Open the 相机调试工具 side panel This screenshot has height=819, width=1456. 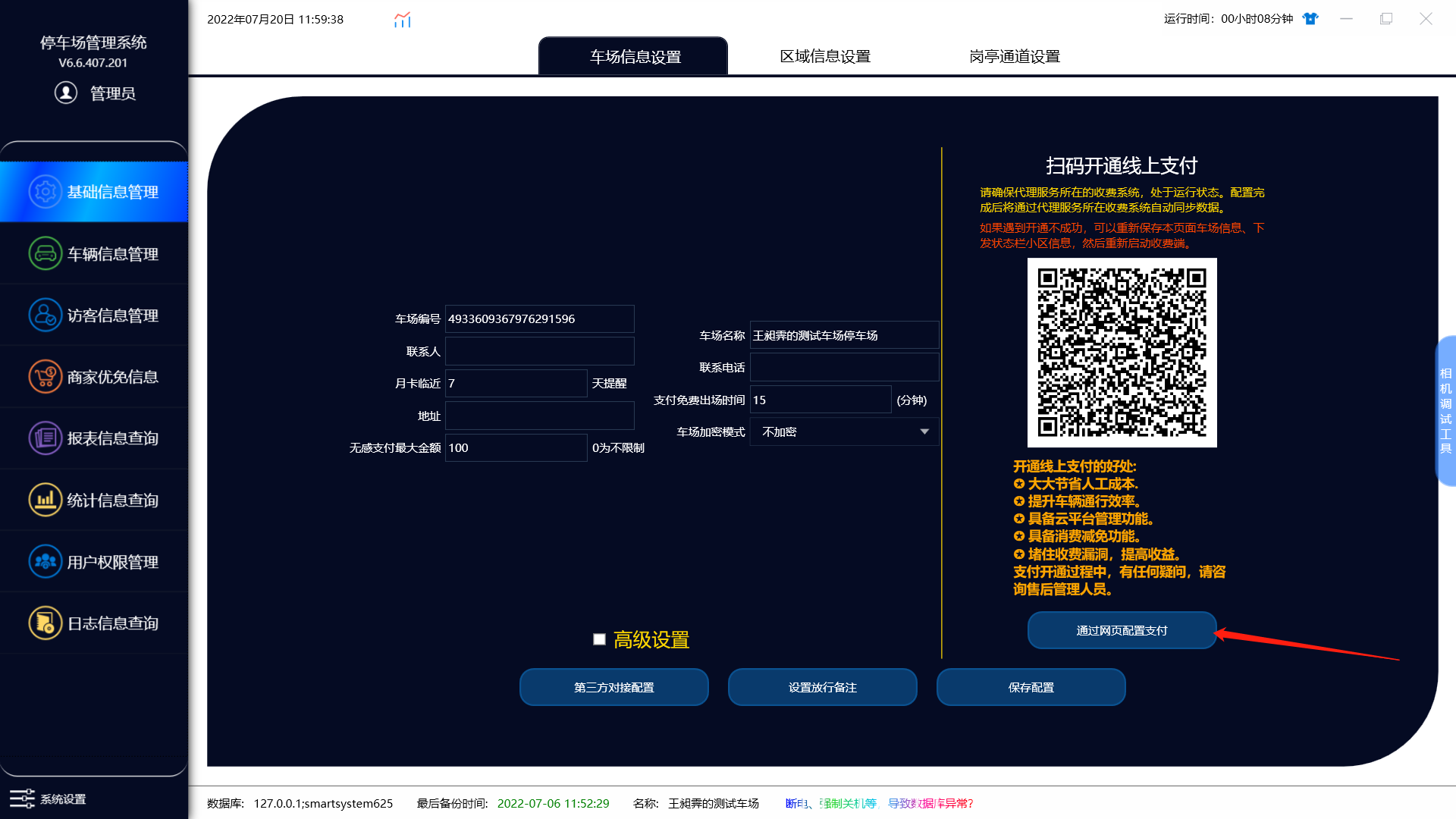pyautogui.click(x=1445, y=410)
